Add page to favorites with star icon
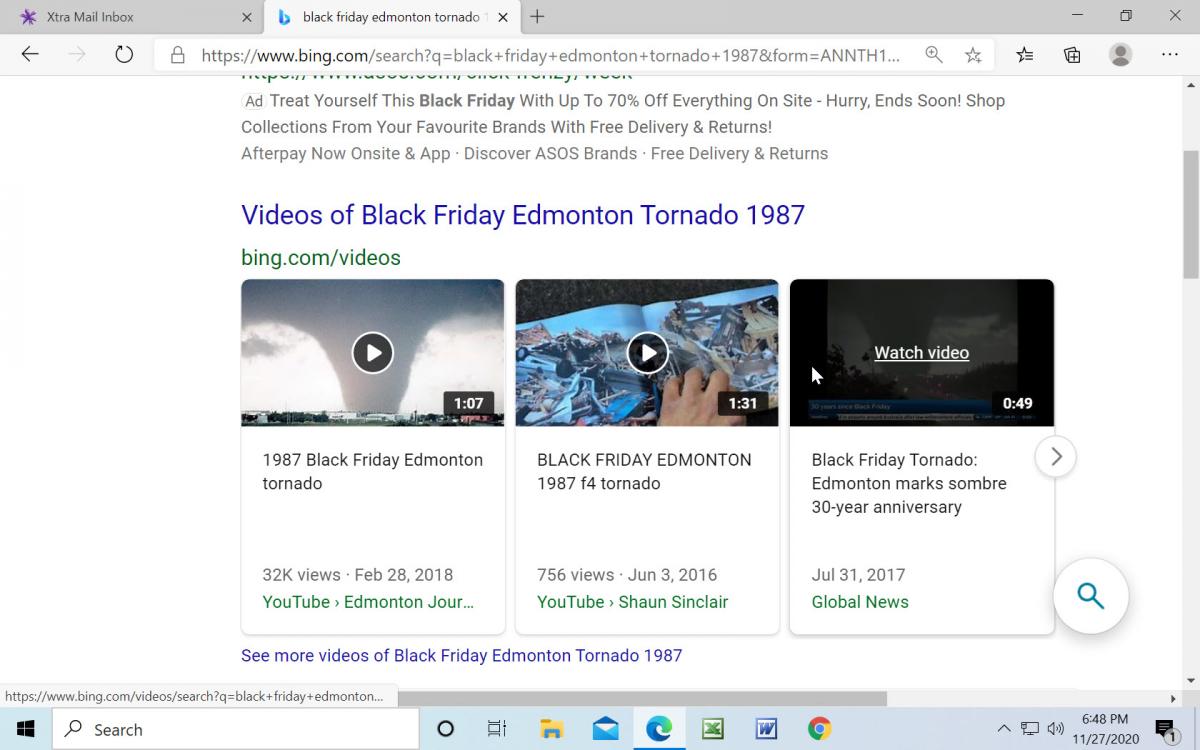The width and height of the screenshot is (1200, 750). (973, 55)
